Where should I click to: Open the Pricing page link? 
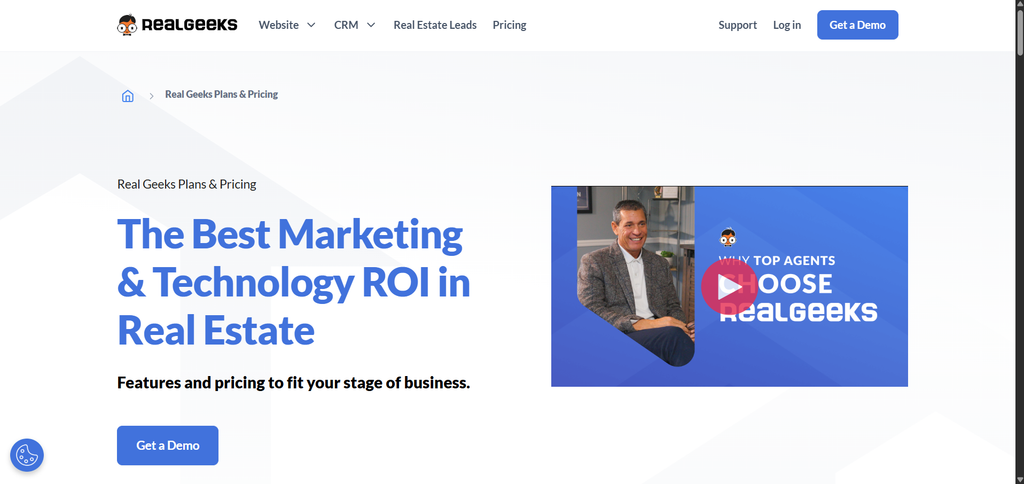click(x=509, y=25)
